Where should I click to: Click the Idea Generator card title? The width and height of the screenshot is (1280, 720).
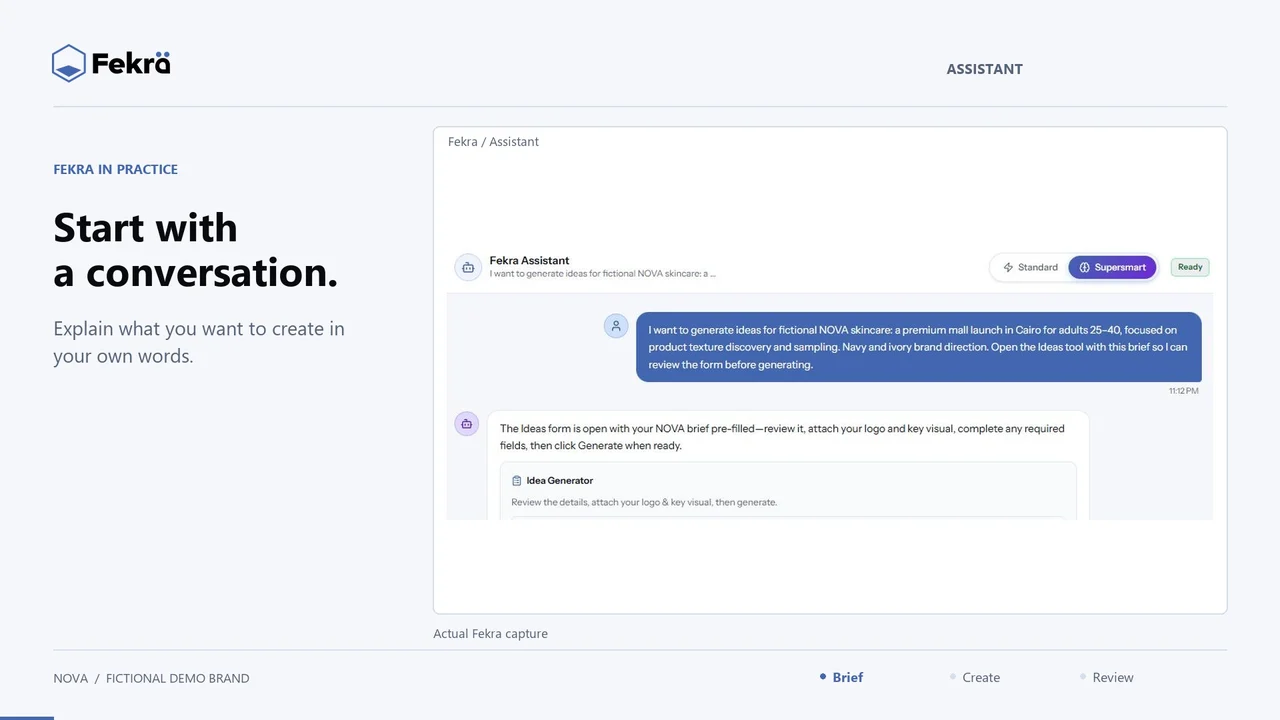560,481
